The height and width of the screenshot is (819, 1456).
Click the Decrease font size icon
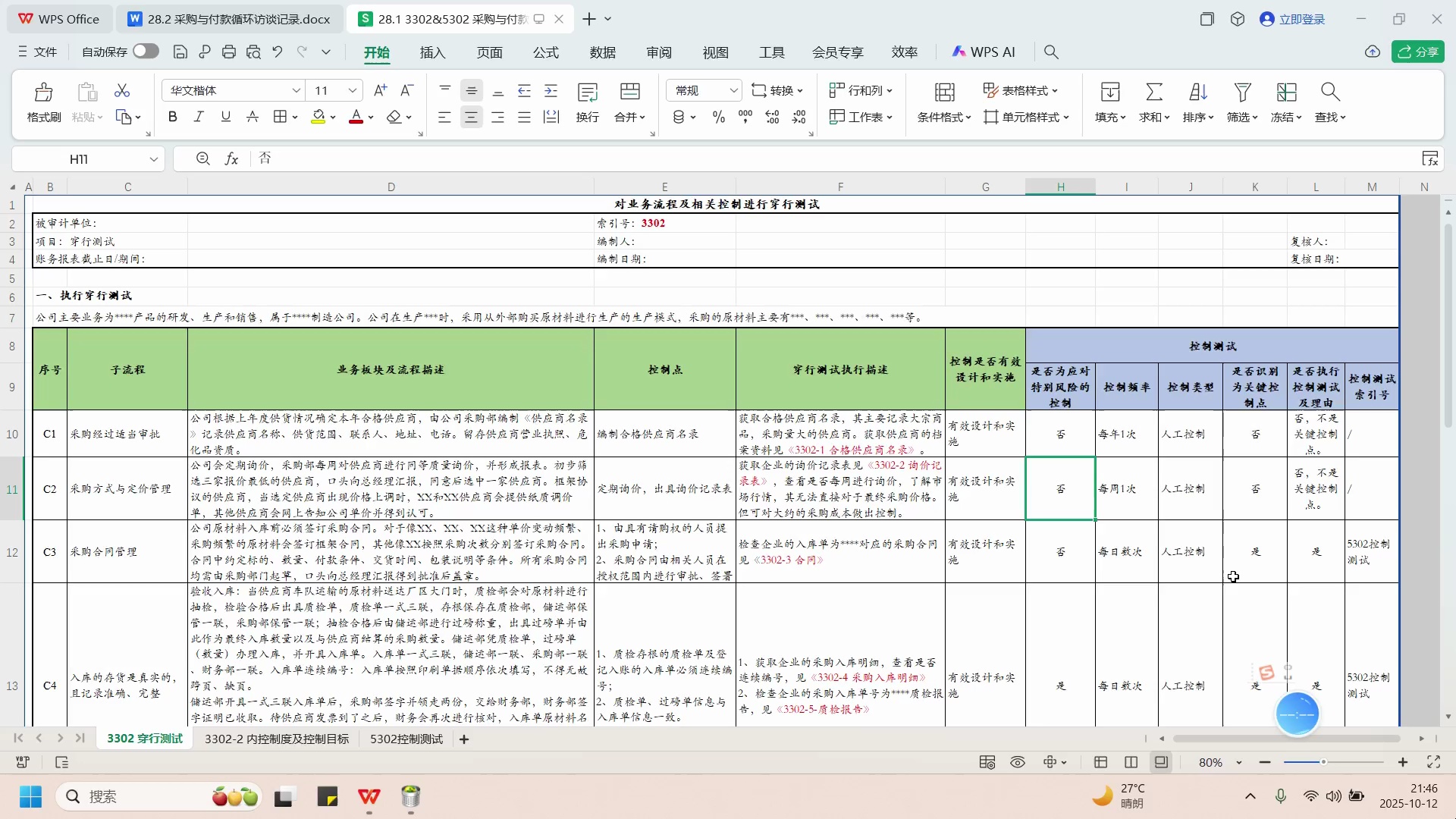tap(407, 90)
